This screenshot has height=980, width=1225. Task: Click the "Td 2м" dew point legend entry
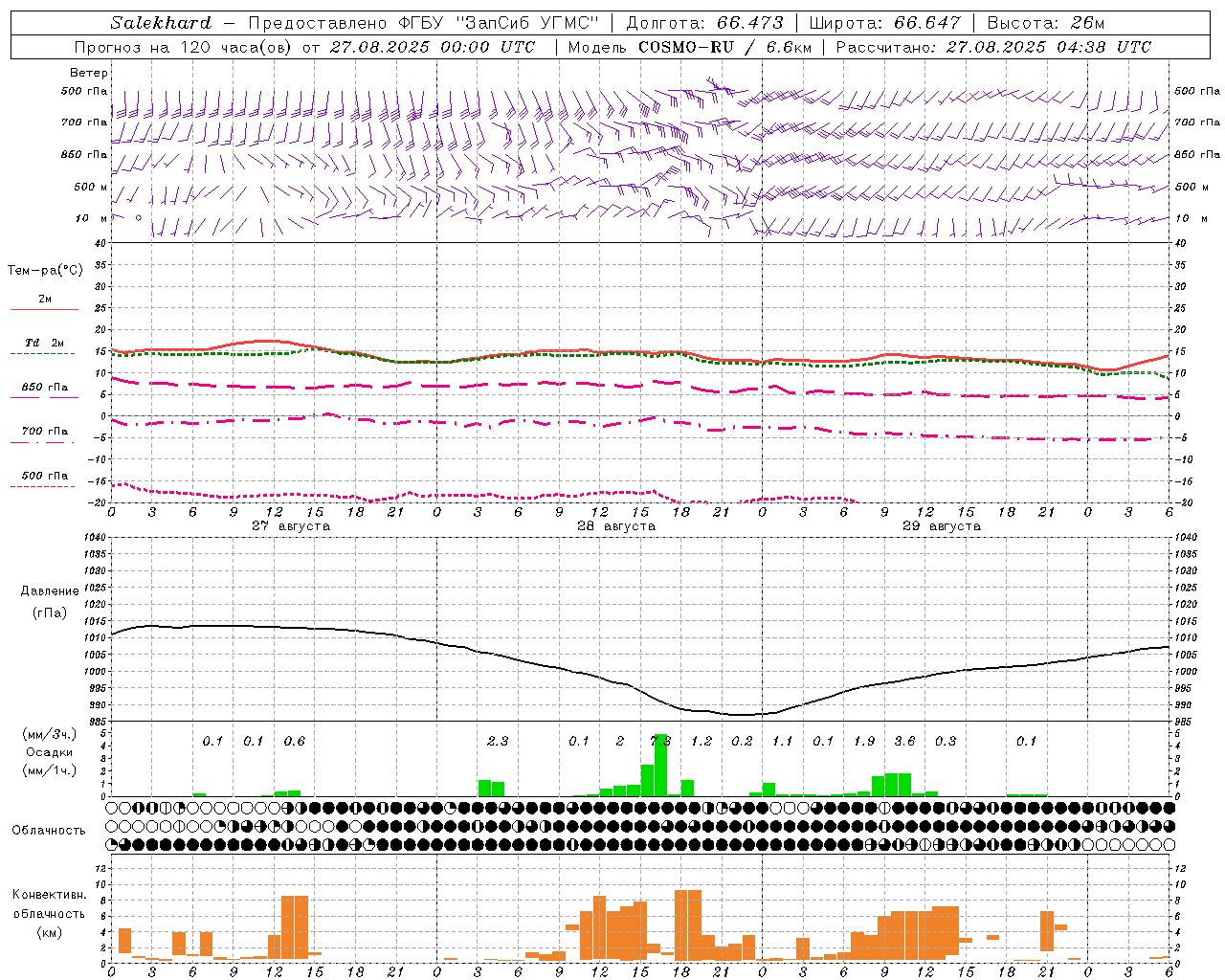tap(44, 343)
